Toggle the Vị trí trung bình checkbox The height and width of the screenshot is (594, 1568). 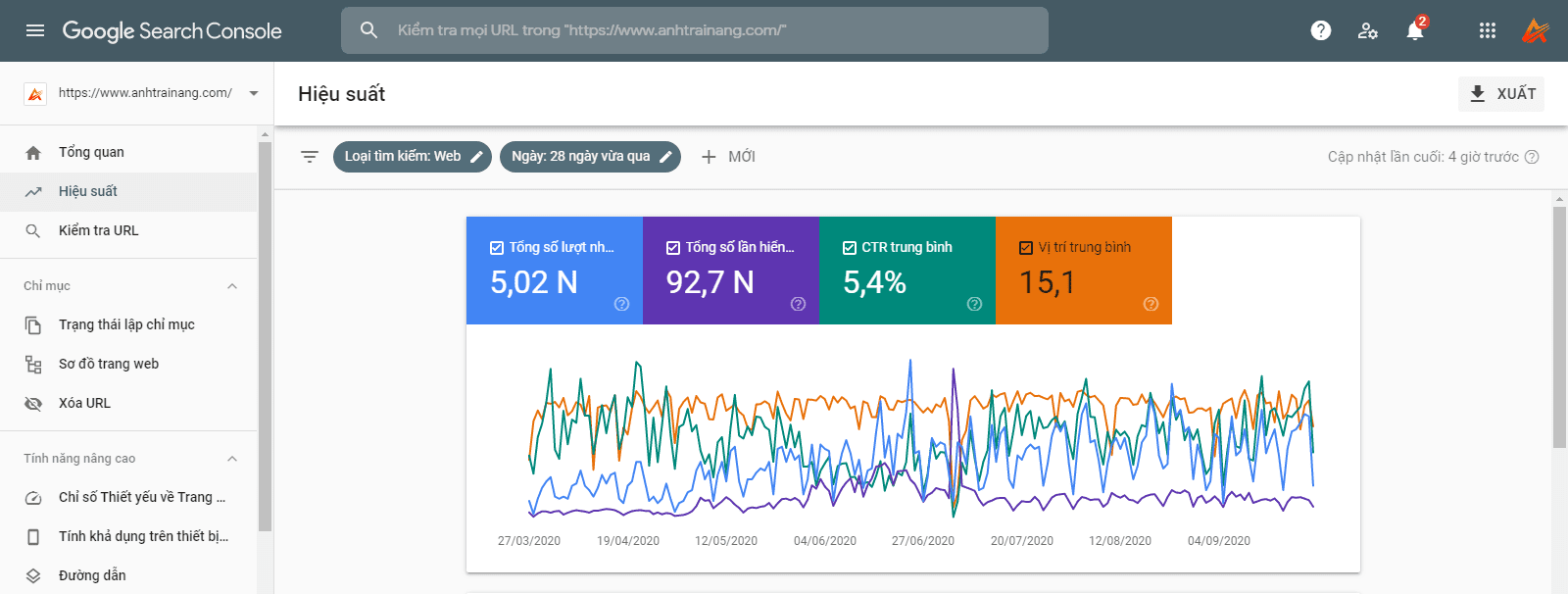pyautogui.click(x=1026, y=248)
